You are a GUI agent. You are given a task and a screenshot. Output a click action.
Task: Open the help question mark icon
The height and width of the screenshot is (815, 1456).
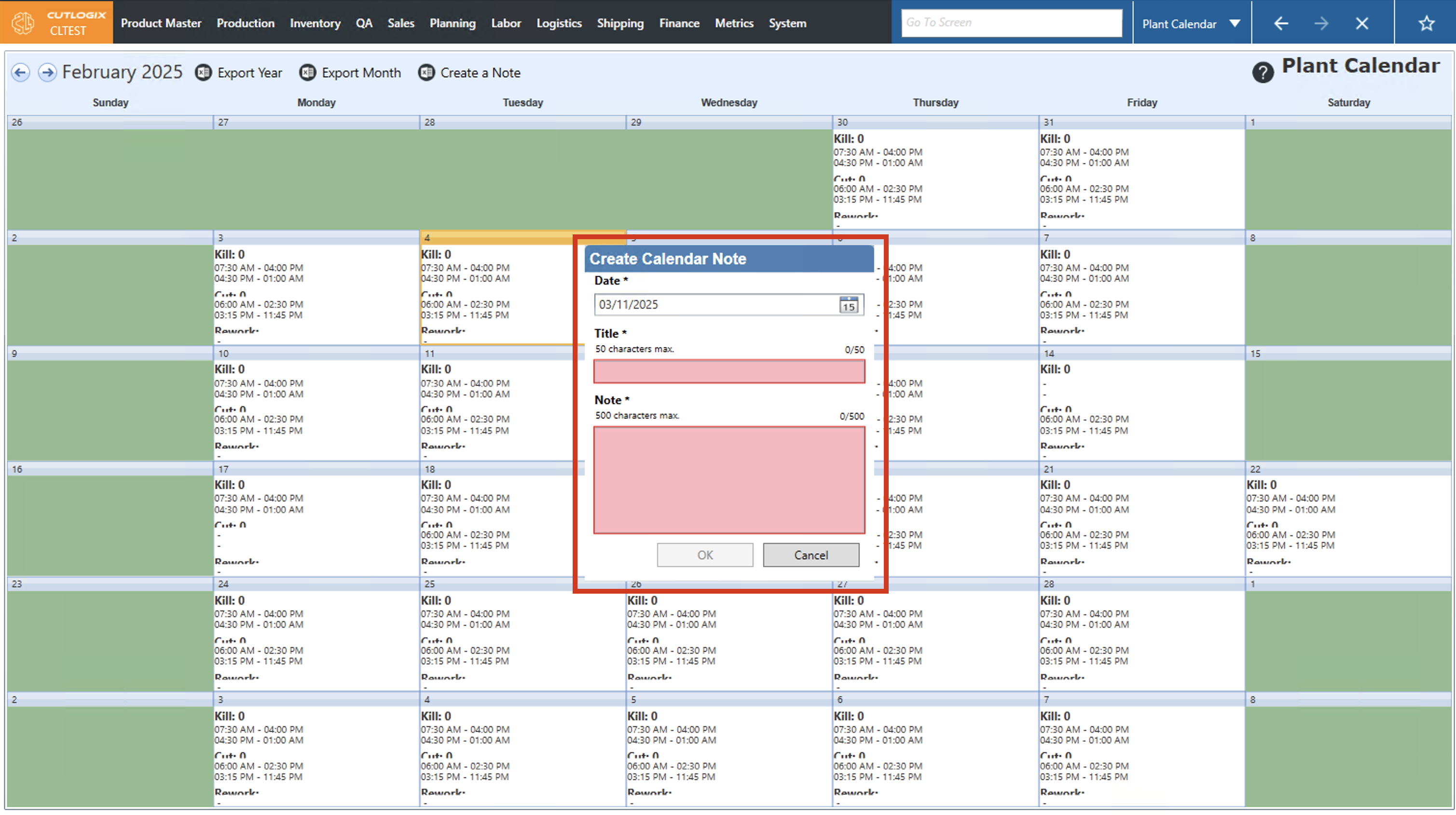pyautogui.click(x=1263, y=72)
